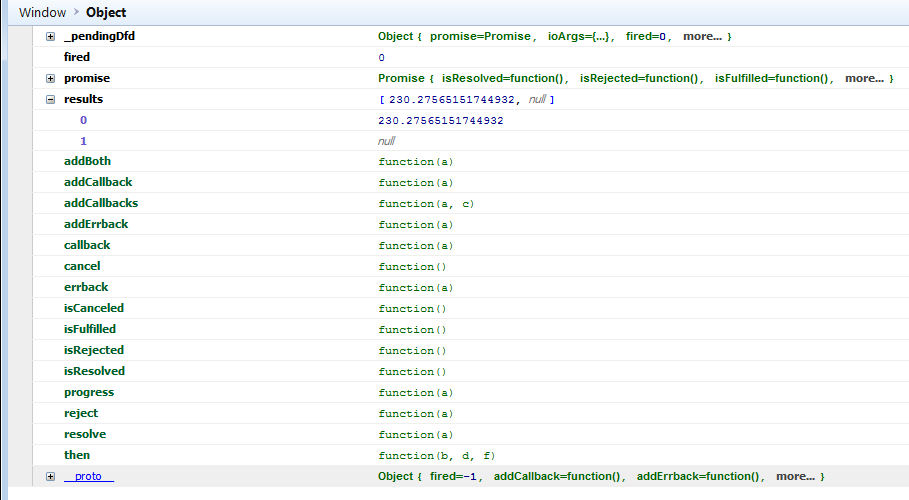
Task: Select the isResolved method name
Action: tap(94, 371)
